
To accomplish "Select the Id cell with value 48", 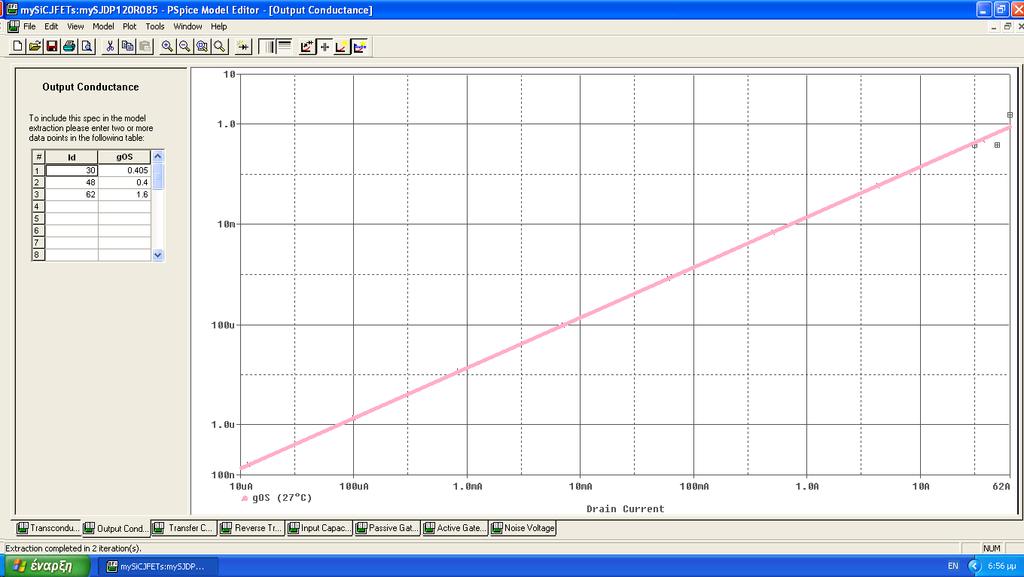I will point(71,182).
